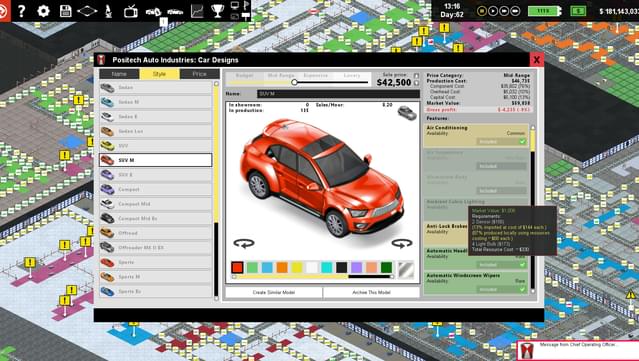Rotate car preview clockwise arrow

tap(402, 244)
